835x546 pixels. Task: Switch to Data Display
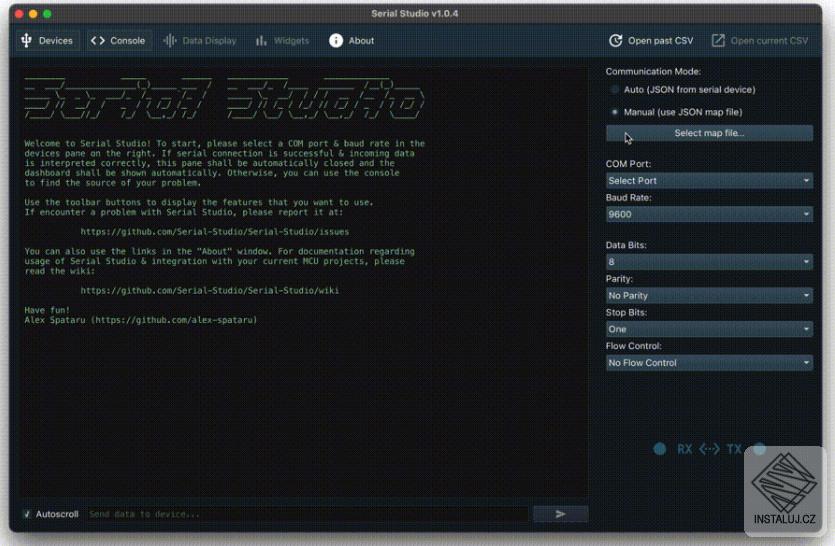pyautogui.click(x=200, y=40)
